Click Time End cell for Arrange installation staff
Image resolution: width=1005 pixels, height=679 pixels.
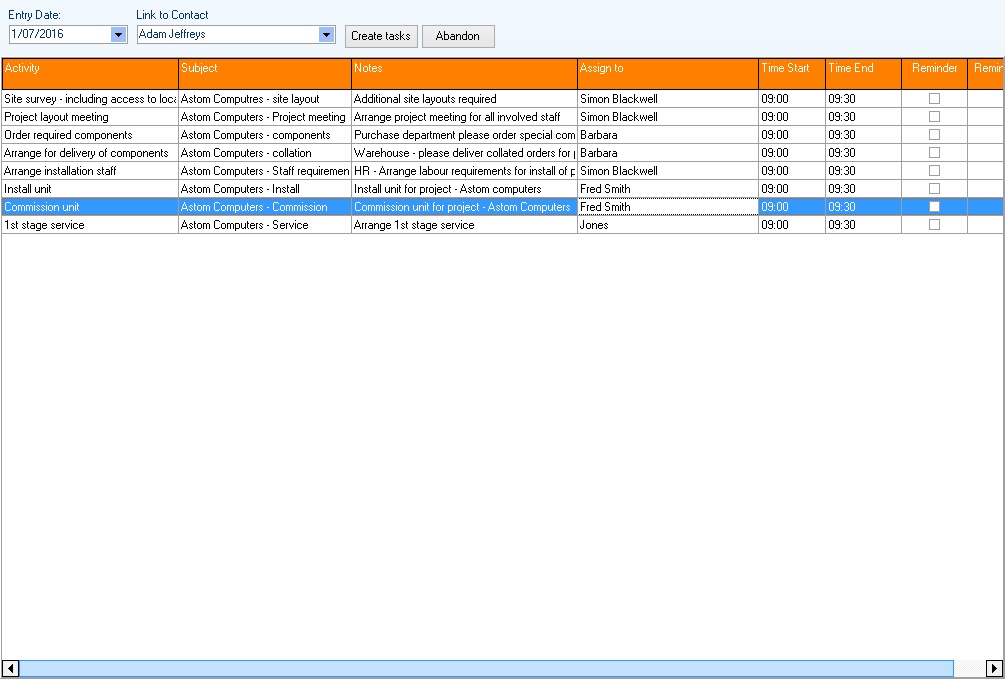(x=863, y=171)
